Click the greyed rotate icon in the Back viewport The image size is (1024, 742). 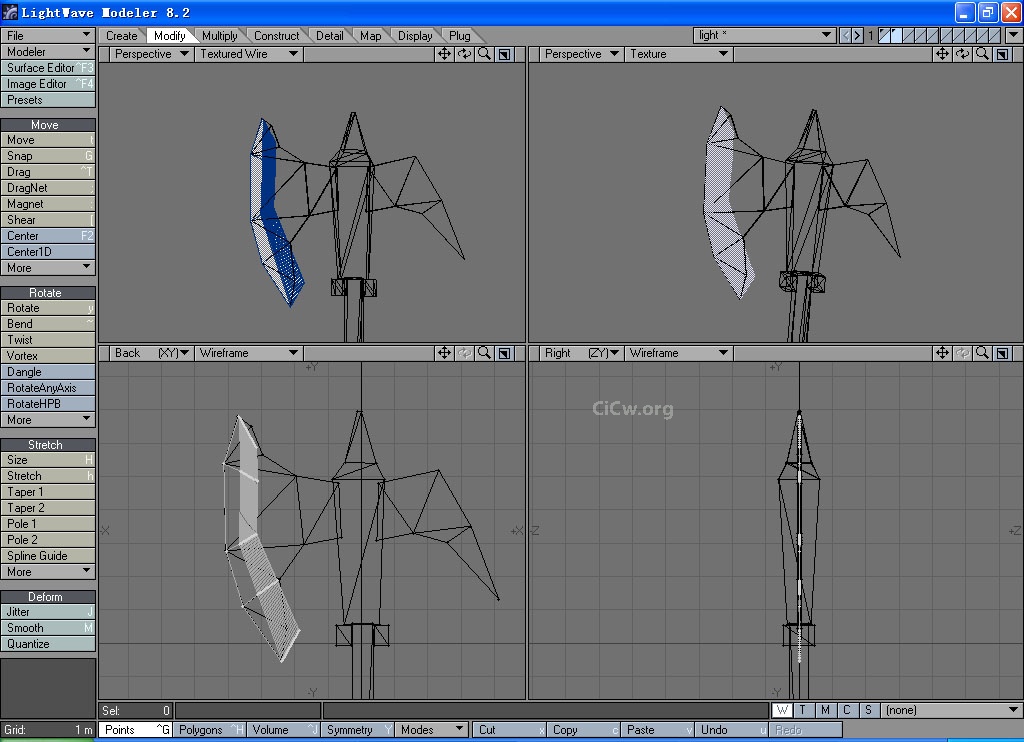click(464, 353)
